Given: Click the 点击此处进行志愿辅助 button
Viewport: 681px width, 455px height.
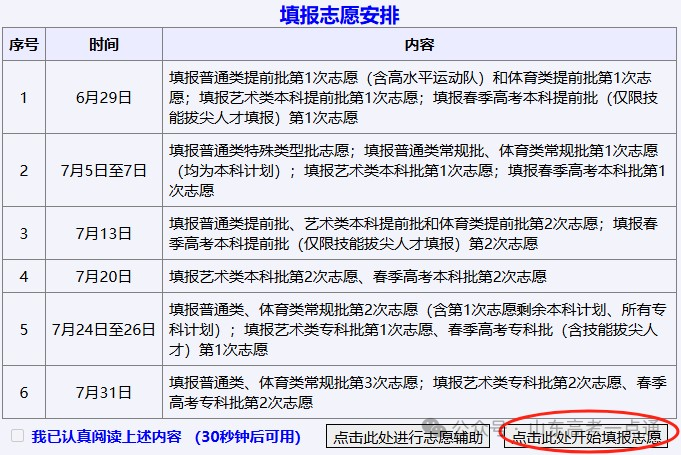Looking at the screenshot, I should (408, 437).
